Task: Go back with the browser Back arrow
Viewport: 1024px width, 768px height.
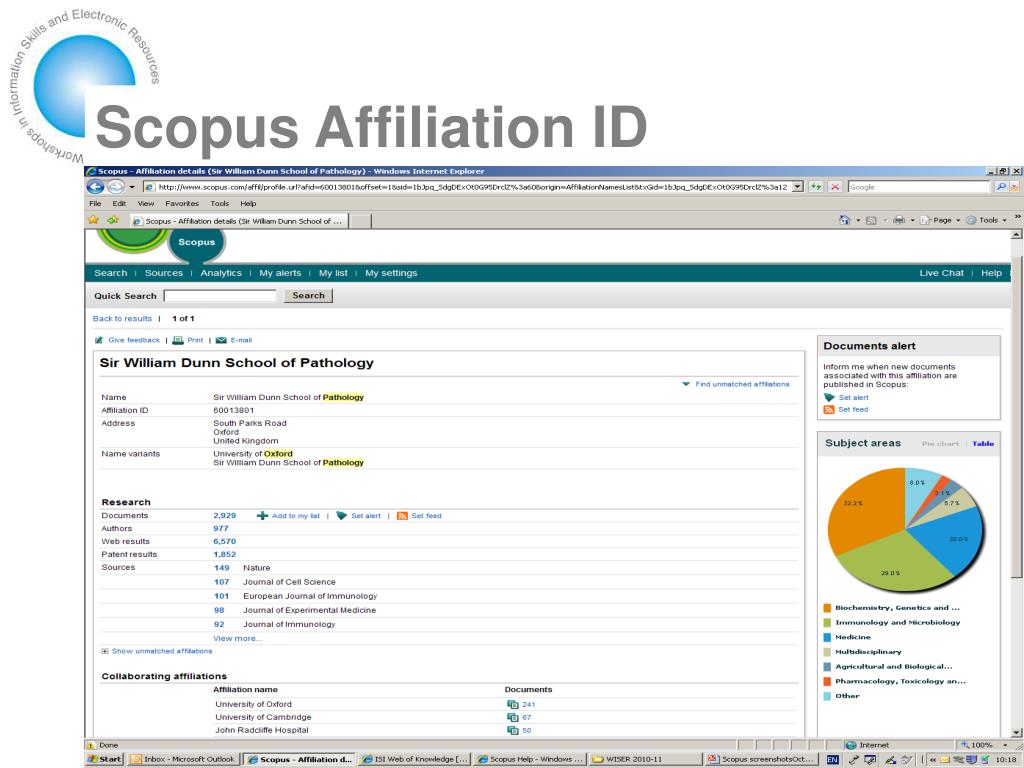Action: pyautogui.click(x=95, y=187)
